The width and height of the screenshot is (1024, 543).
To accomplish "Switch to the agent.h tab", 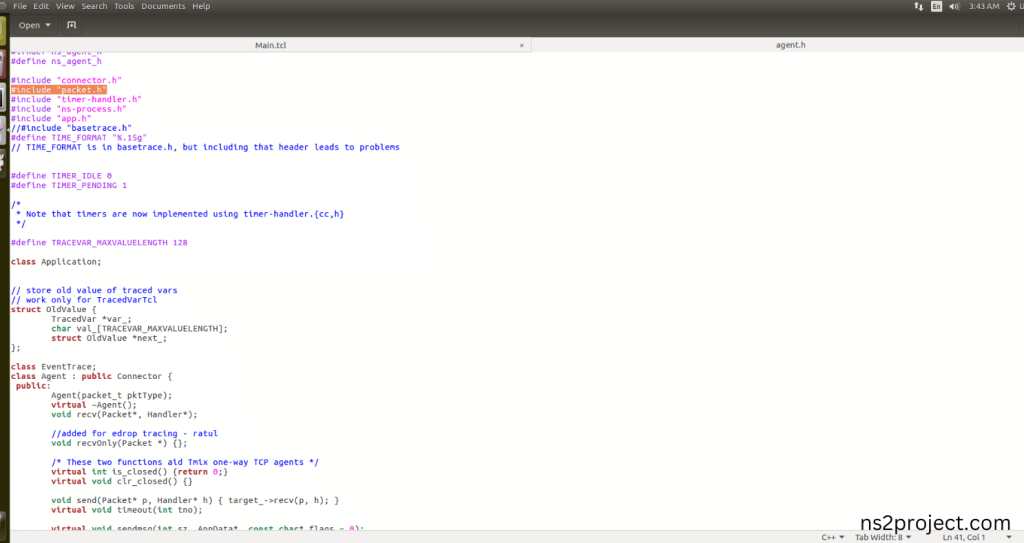I will tap(790, 45).
